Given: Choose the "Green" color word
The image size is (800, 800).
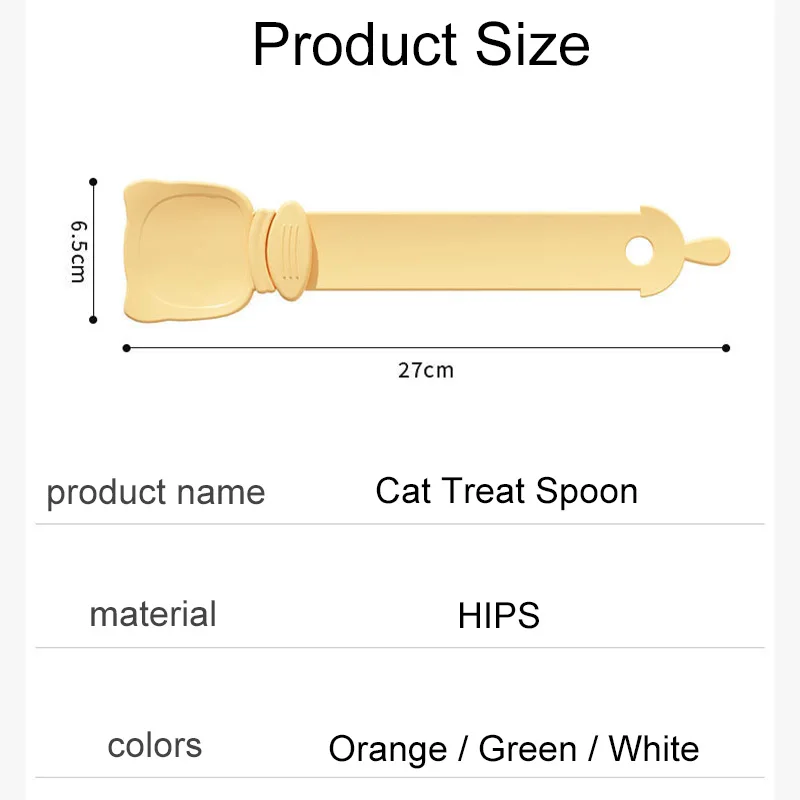Looking at the screenshot, I should pyautogui.click(x=527, y=749).
